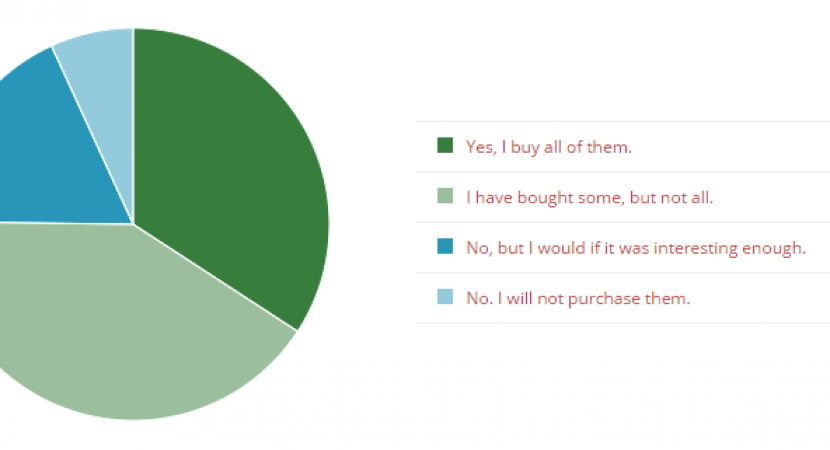Select "I have bought some, but not all."
Screen dimensions: 830x450
click(589, 197)
